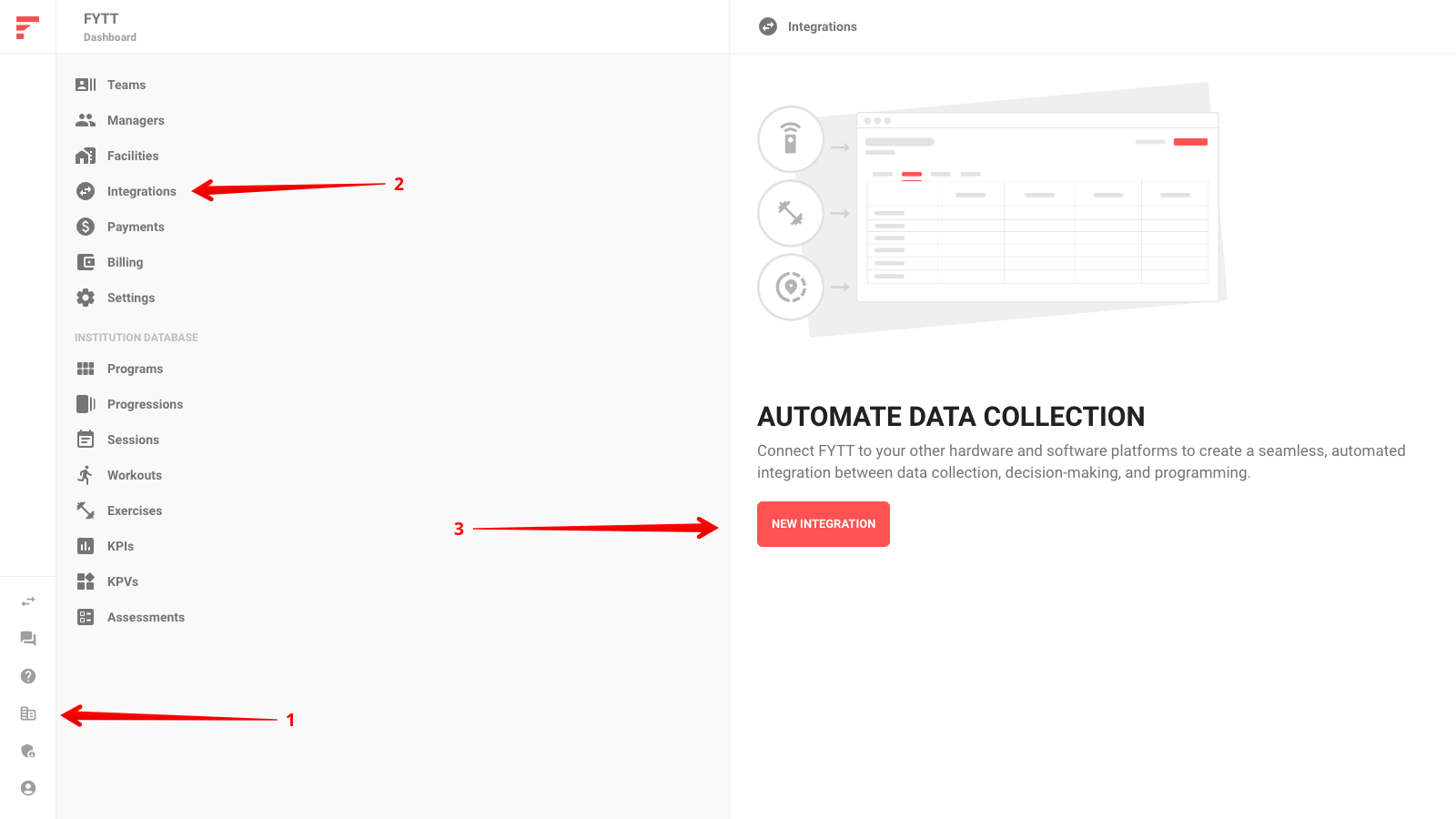This screenshot has width=1456, height=819.
Task: Select Managers from the sidebar menu
Action: (136, 120)
